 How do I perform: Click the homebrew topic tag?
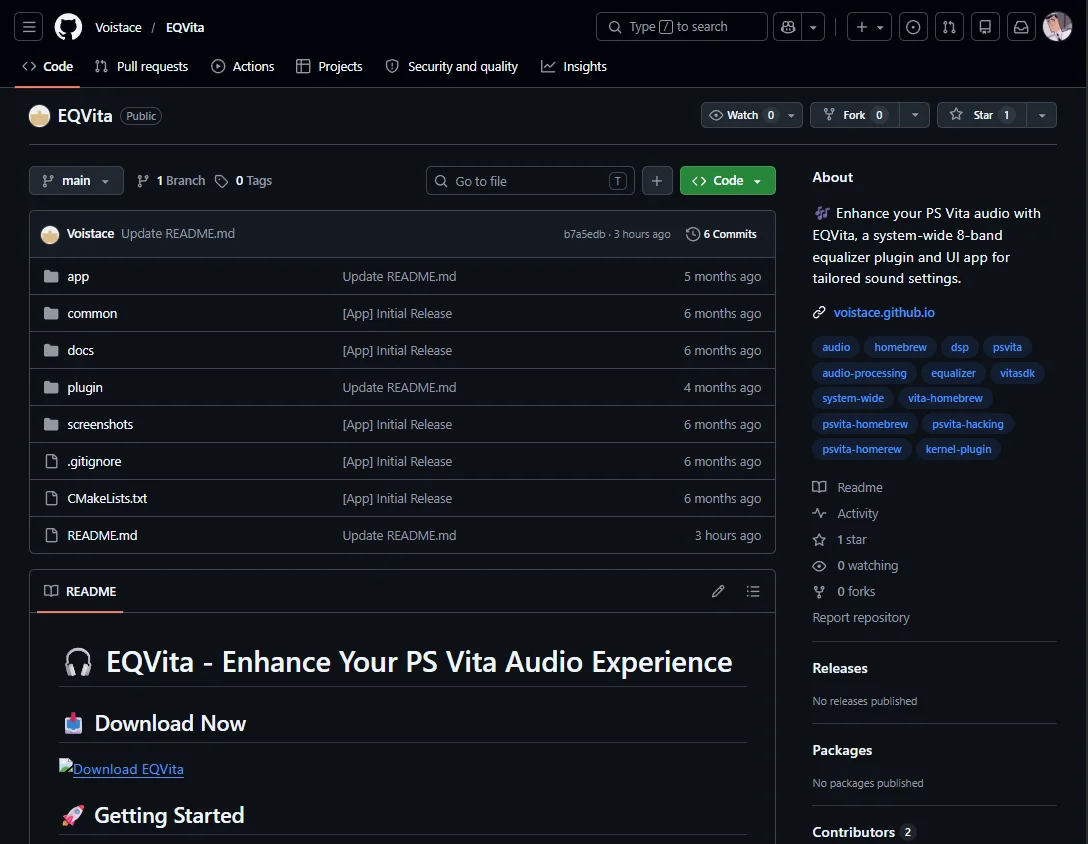coord(900,347)
